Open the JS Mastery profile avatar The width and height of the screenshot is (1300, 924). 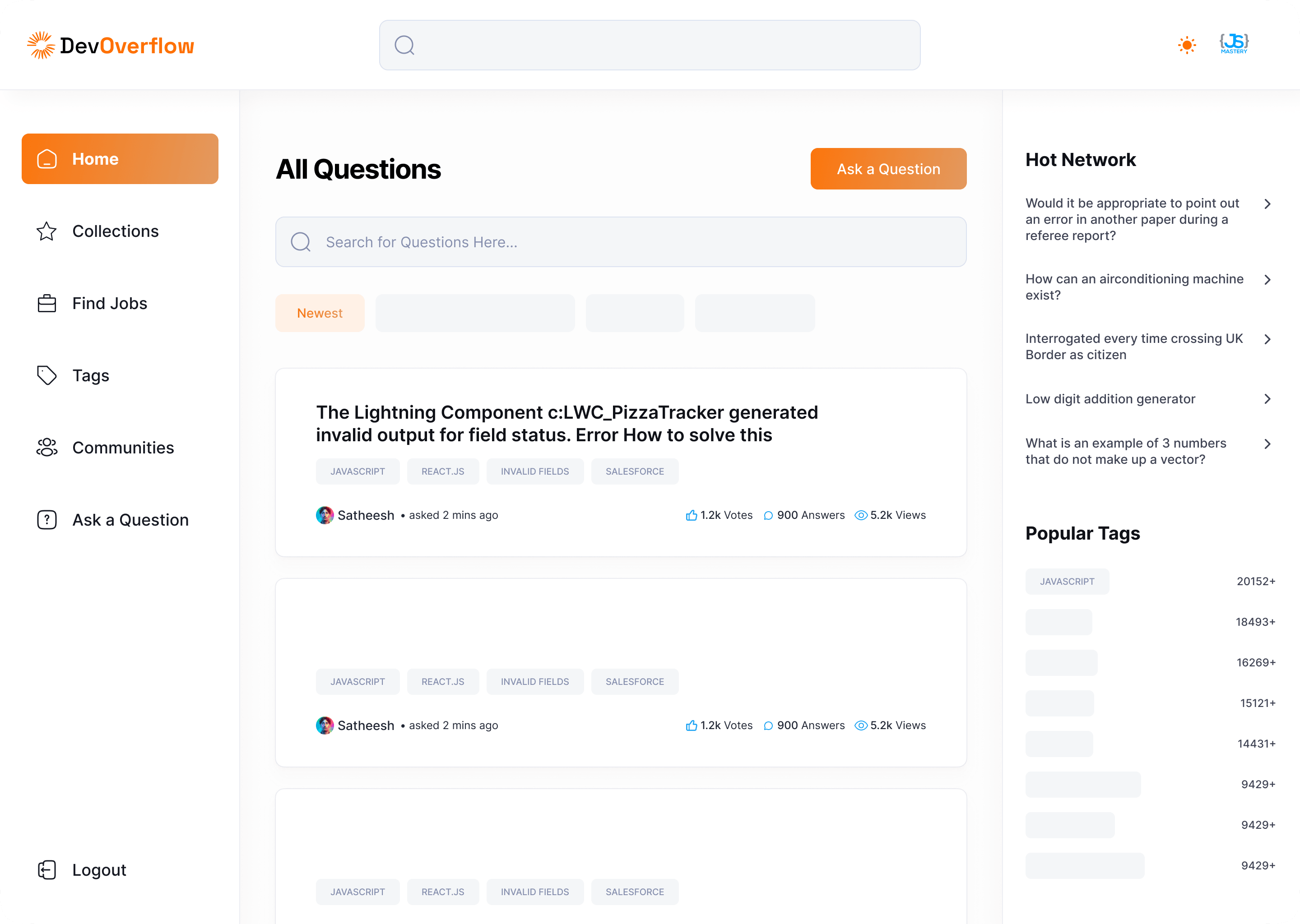1233,44
